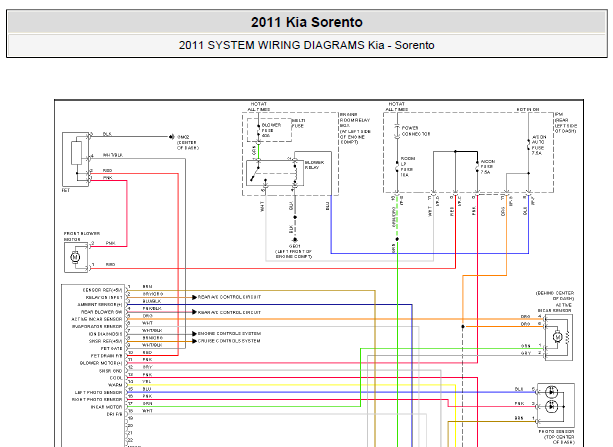Click the 'LEFT PHOTO SENSOR' pin label
The height and width of the screenshot is (447, 613).
[x=99, y=393]
